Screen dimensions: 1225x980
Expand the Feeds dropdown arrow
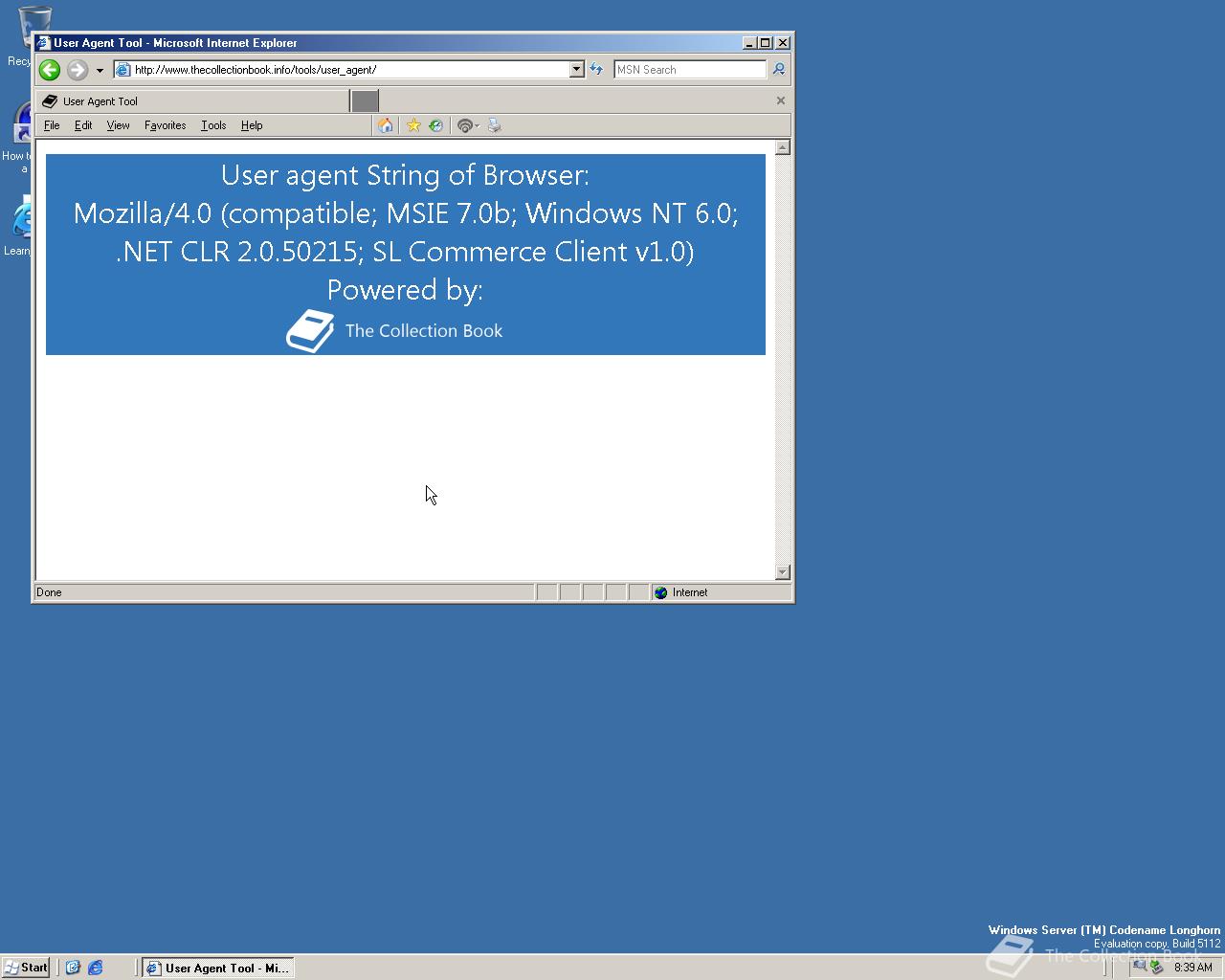(477, 126)
